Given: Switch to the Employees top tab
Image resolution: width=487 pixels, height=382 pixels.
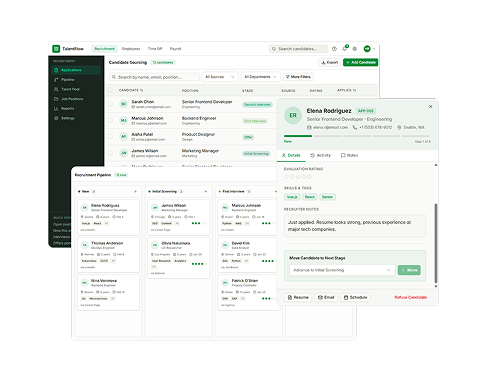Looking at the screenshot, I should coord(131,49).
